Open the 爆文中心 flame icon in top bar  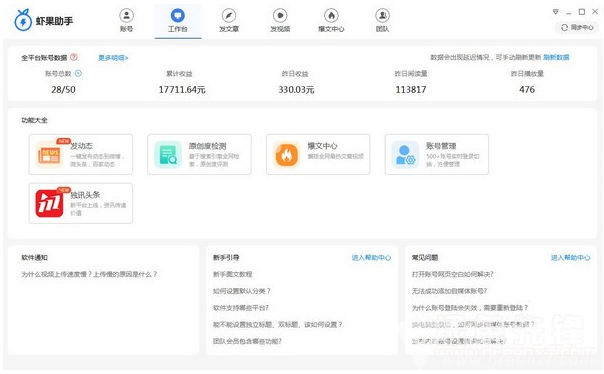coord(331,16)
